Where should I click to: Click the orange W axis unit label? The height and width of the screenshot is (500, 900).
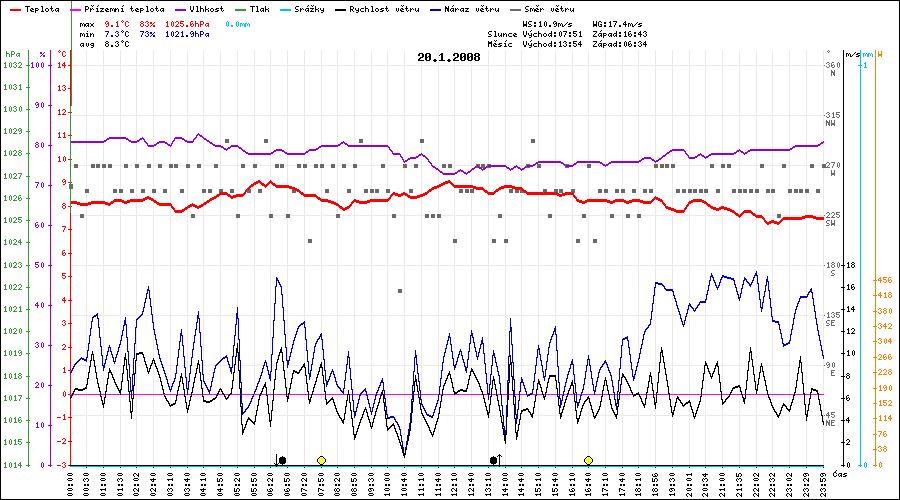point(880,54)
